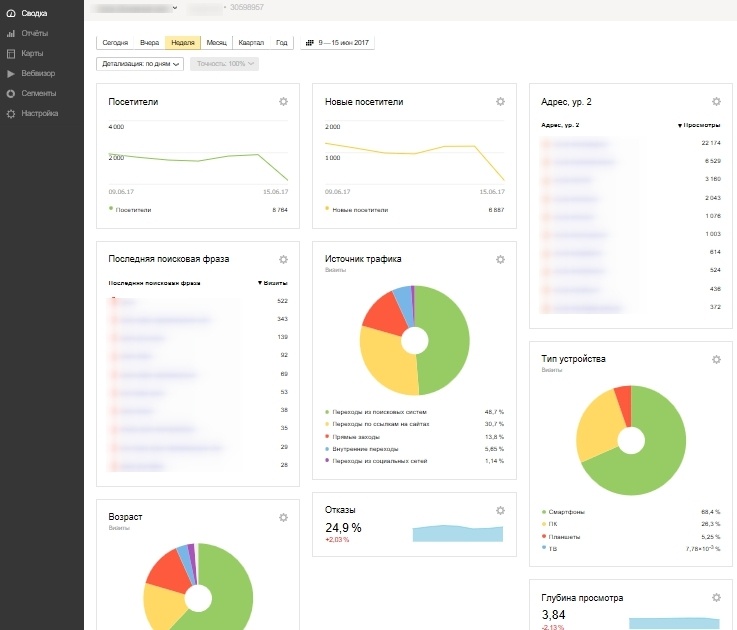The image size is (737, 630).
Task: Click the calendar icon in date range
Action: [310, 43]
